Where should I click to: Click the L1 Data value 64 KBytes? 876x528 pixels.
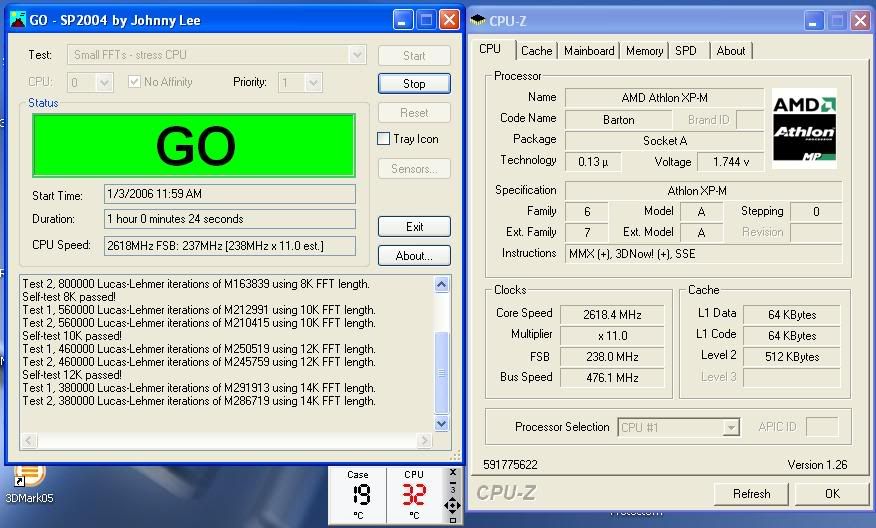792,315
